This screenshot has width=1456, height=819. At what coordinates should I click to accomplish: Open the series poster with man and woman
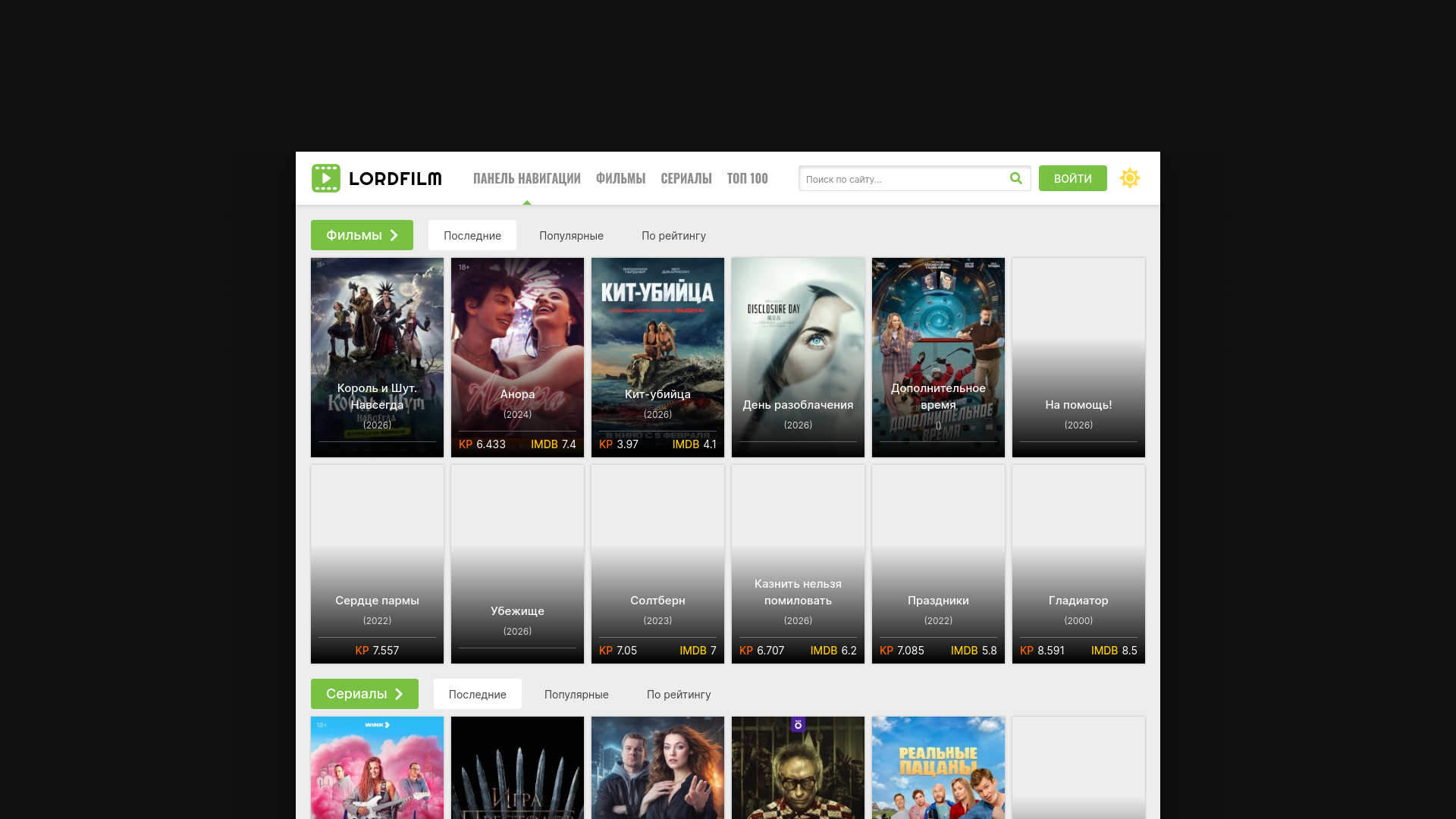(657, 767)
